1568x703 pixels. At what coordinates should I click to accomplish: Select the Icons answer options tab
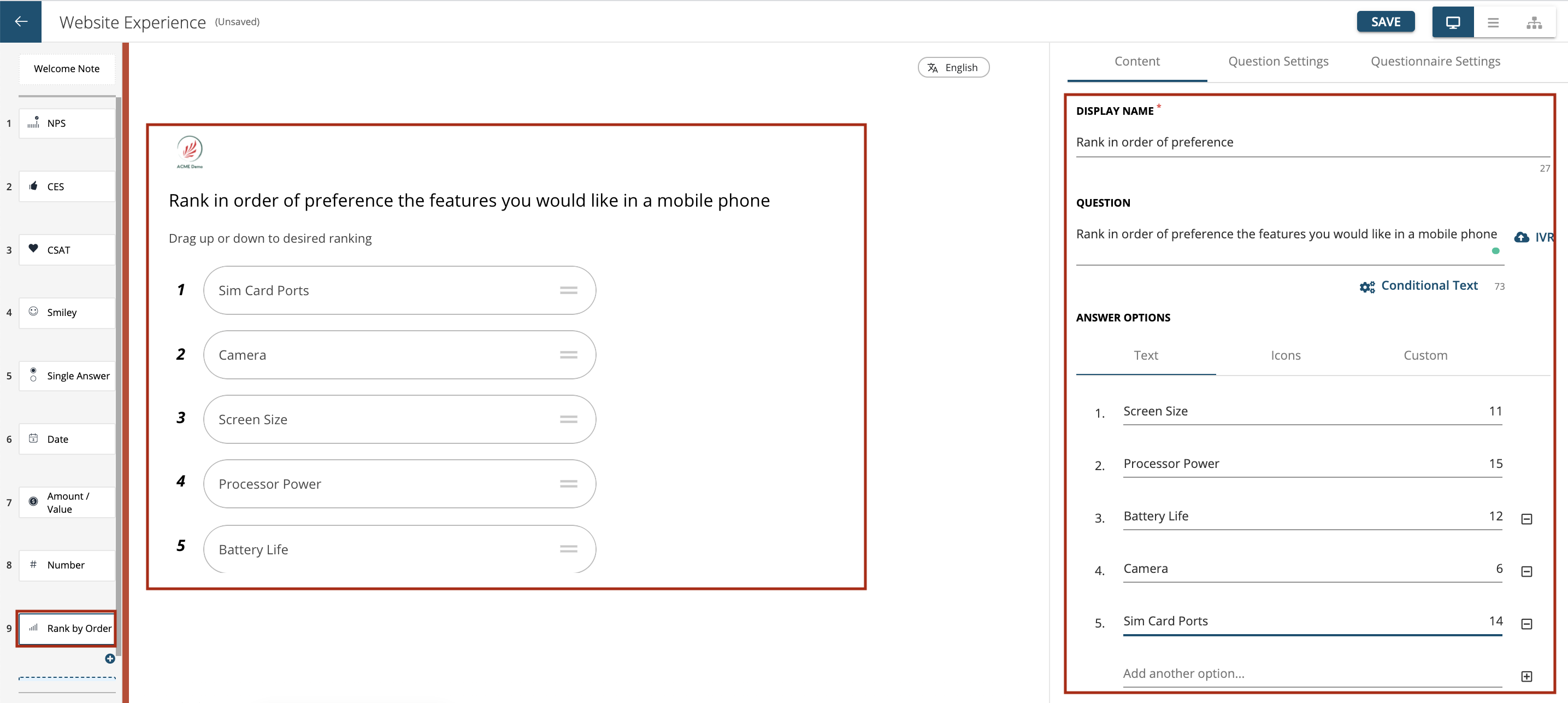click(x=1285, y=355)
